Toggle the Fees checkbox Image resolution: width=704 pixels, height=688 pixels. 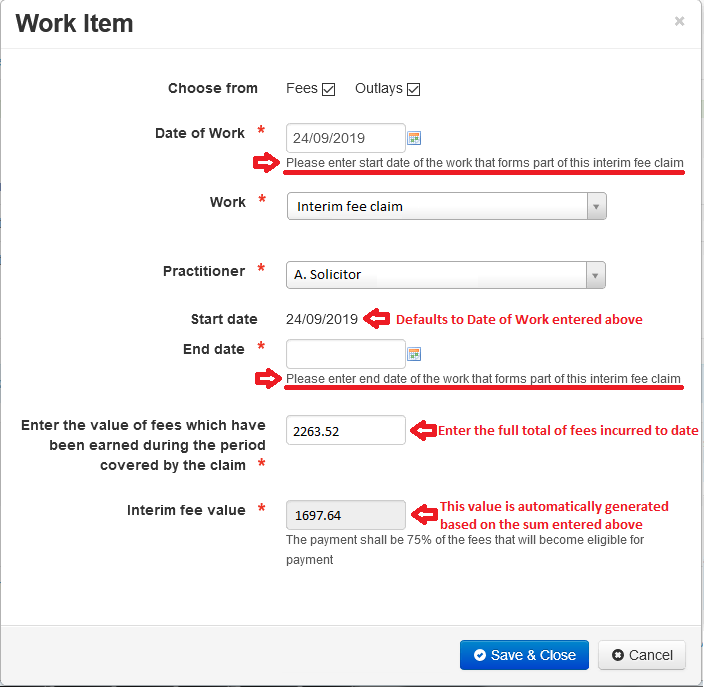[x=329, y=89]
